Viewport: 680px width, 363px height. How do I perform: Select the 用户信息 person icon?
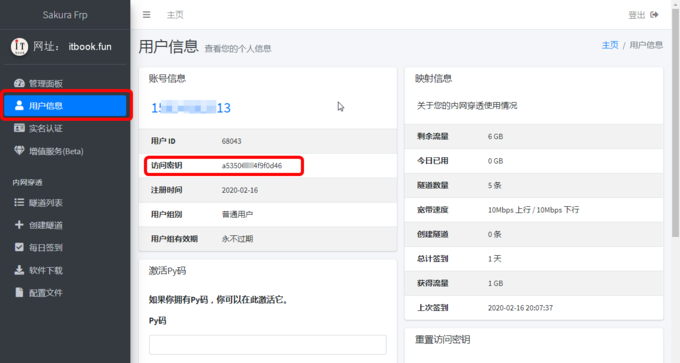(x=19, y=105)
